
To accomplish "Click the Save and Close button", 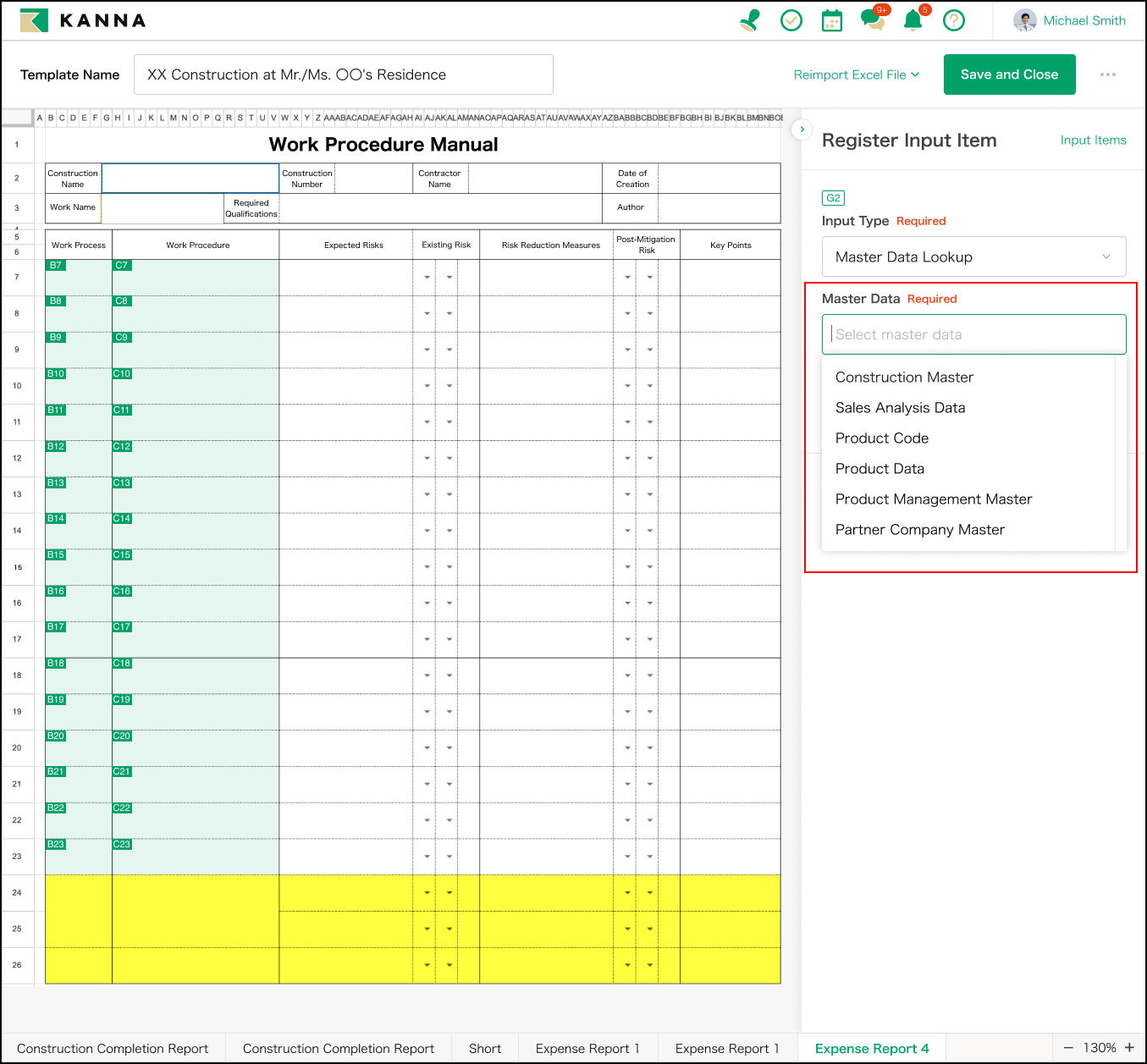I will 1009,74.
